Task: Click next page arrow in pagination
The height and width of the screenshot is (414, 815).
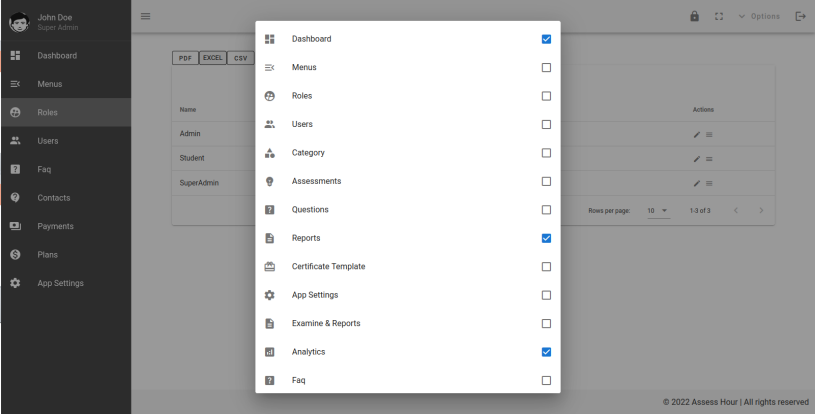Action: click(761, 210)
